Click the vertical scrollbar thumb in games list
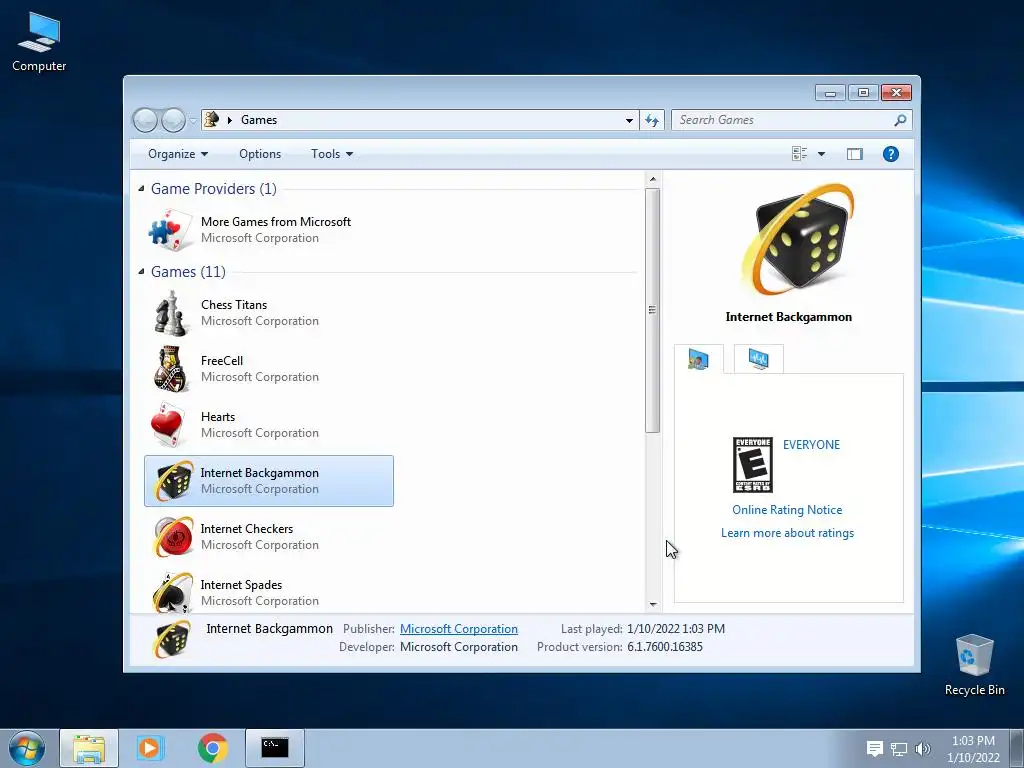This screenshot has height=768, width=1024. click(652, 310)
